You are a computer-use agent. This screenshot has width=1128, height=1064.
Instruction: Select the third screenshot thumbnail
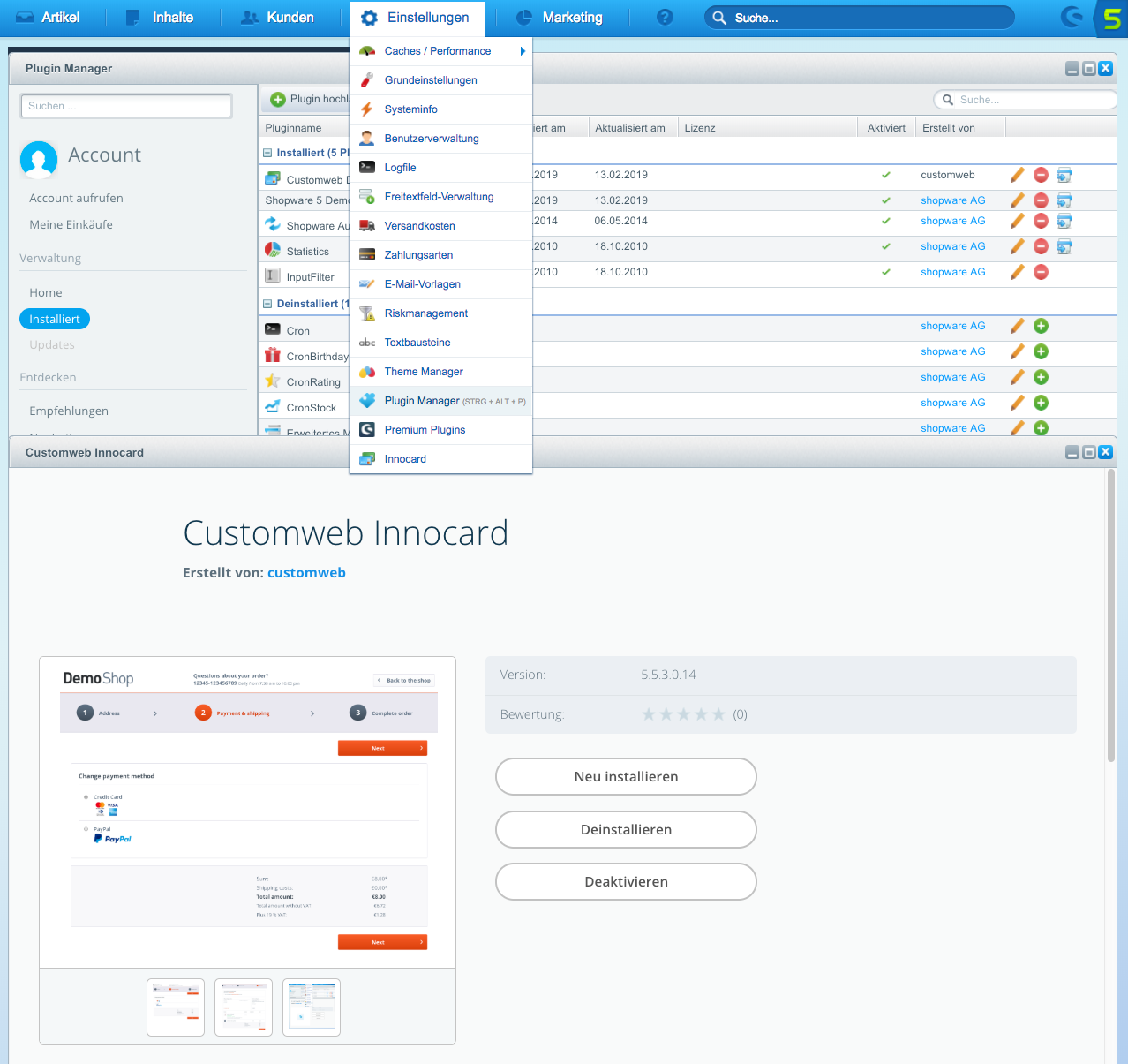pos(312,1007)
